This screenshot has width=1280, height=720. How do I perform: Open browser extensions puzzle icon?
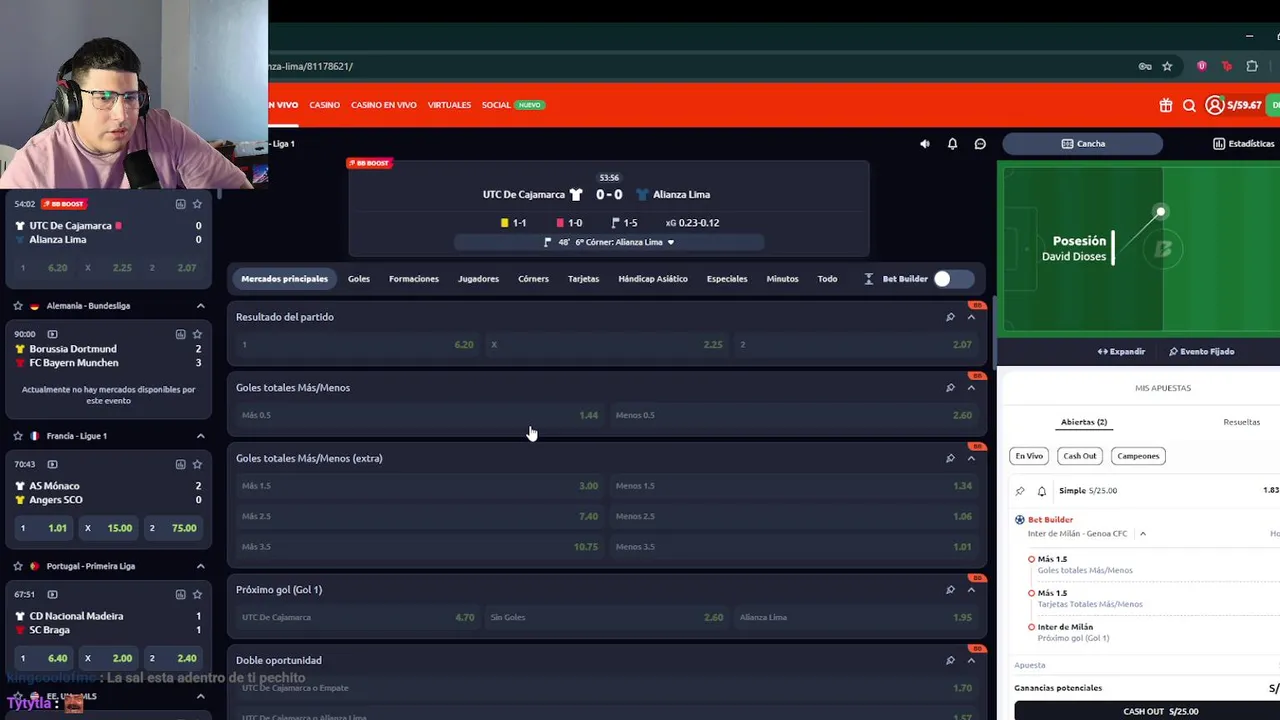point(1252,66)
